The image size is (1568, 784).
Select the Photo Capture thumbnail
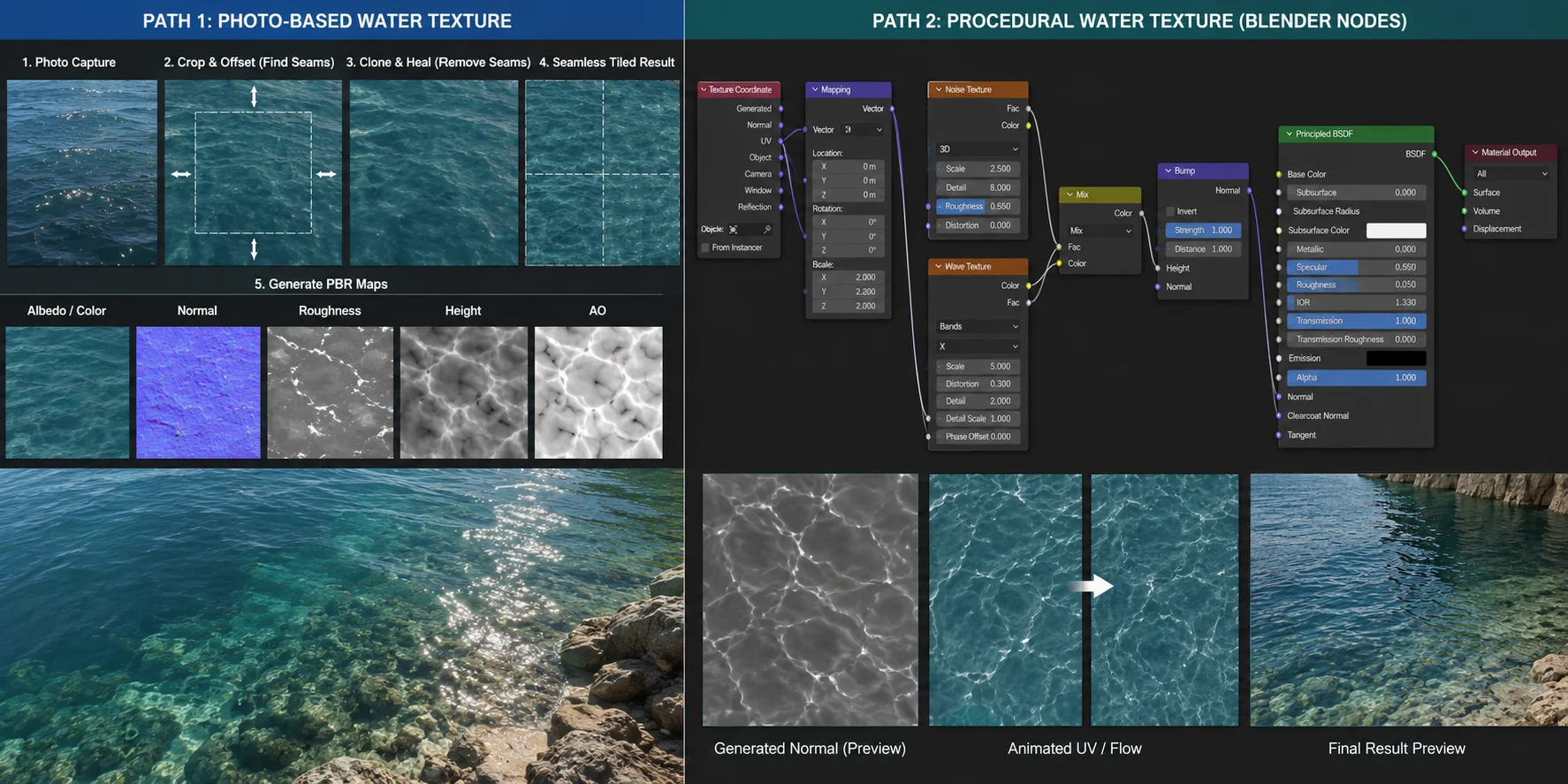pyautogui.click(x=82, y=172)
